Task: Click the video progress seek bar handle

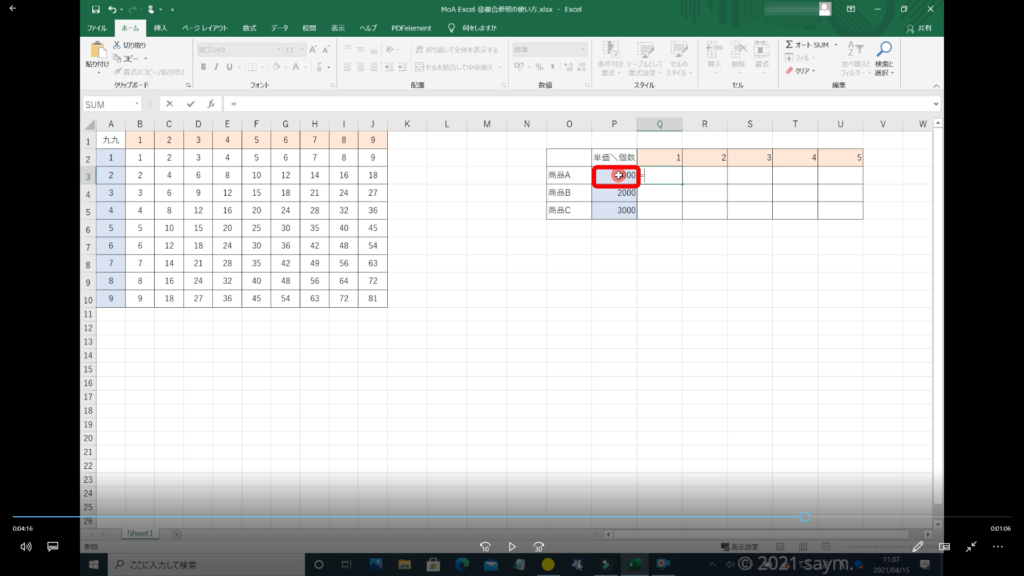Action: pyautogui.click(x=805, y=517)
